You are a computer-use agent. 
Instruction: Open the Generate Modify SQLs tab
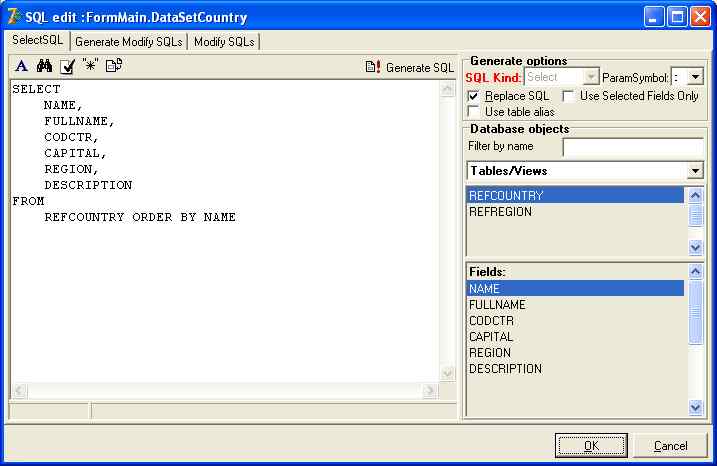point(128,42)
